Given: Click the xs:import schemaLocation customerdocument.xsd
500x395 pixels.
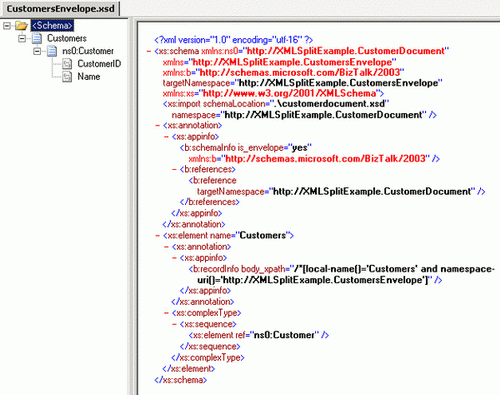Looking at the screenshot, I should tap(276, 104).
